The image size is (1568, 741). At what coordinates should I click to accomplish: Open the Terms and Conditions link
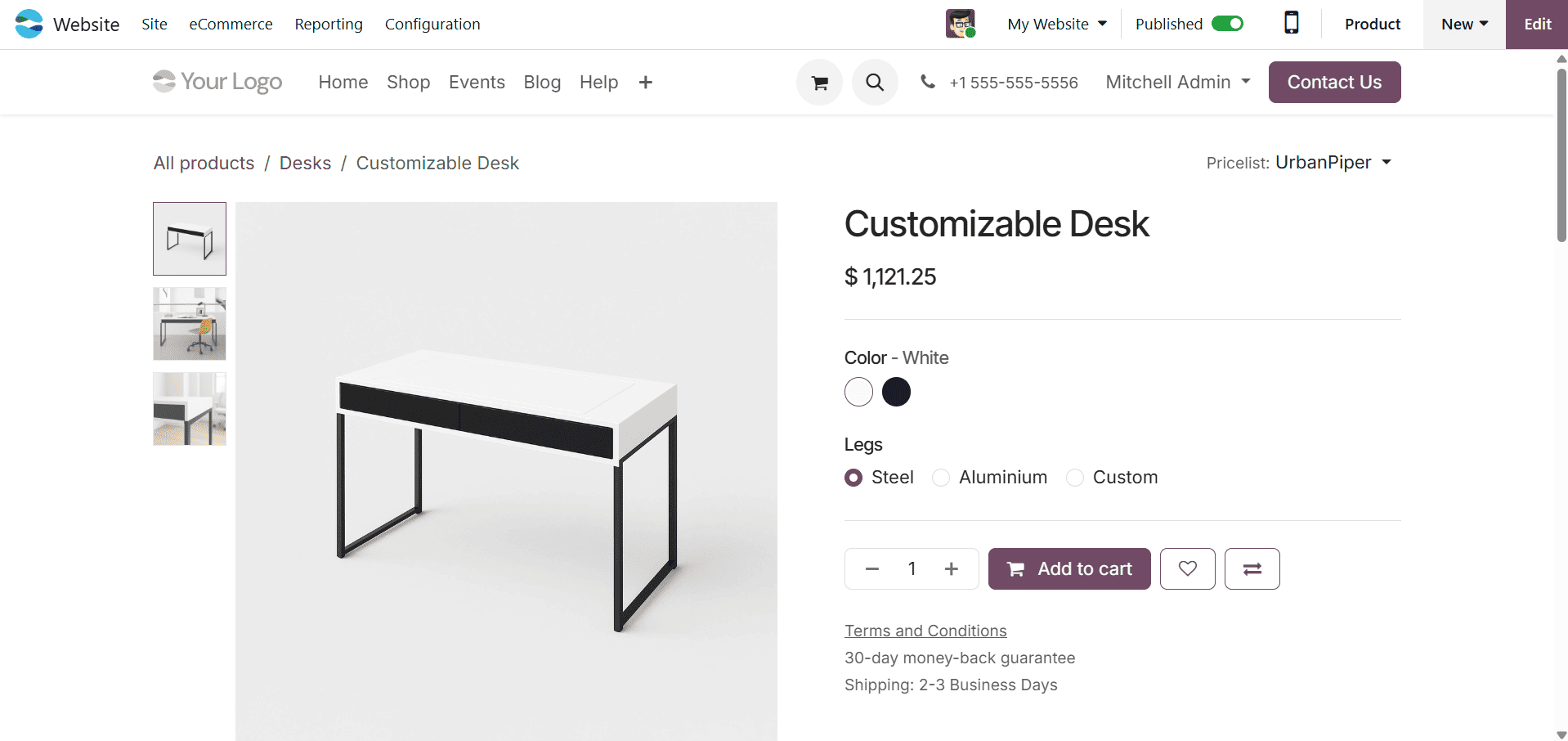point(925,631)
